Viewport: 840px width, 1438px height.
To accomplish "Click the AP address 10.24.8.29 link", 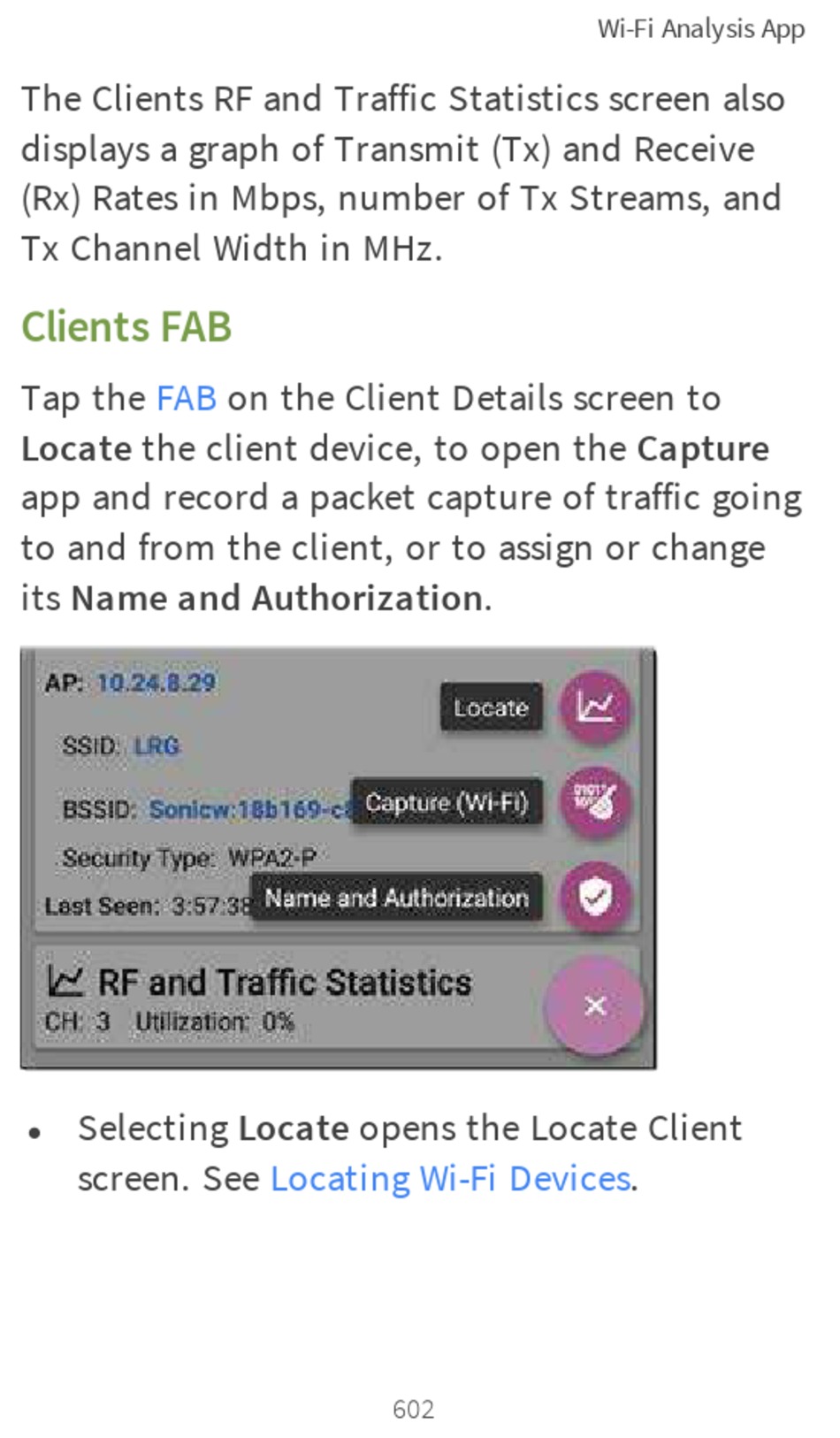I will [x=156, y=683].
